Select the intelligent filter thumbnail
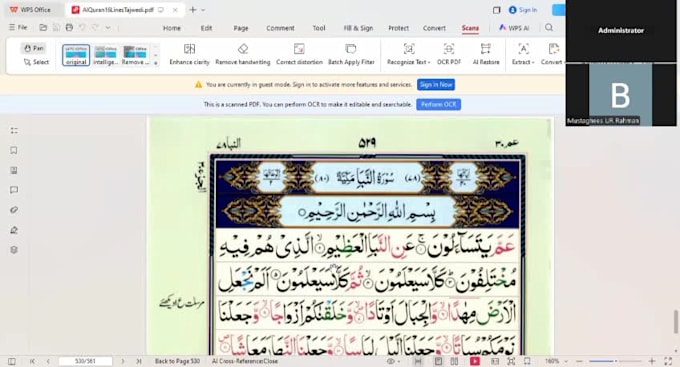 pos(105,55)
